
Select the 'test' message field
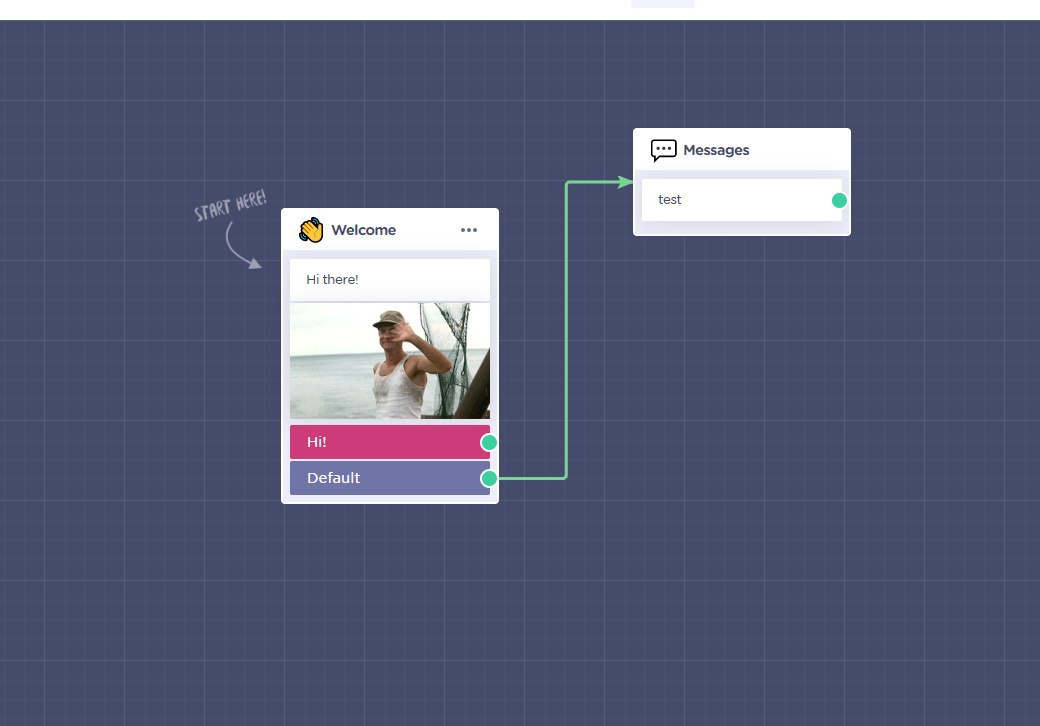click(x=742, y=200)
